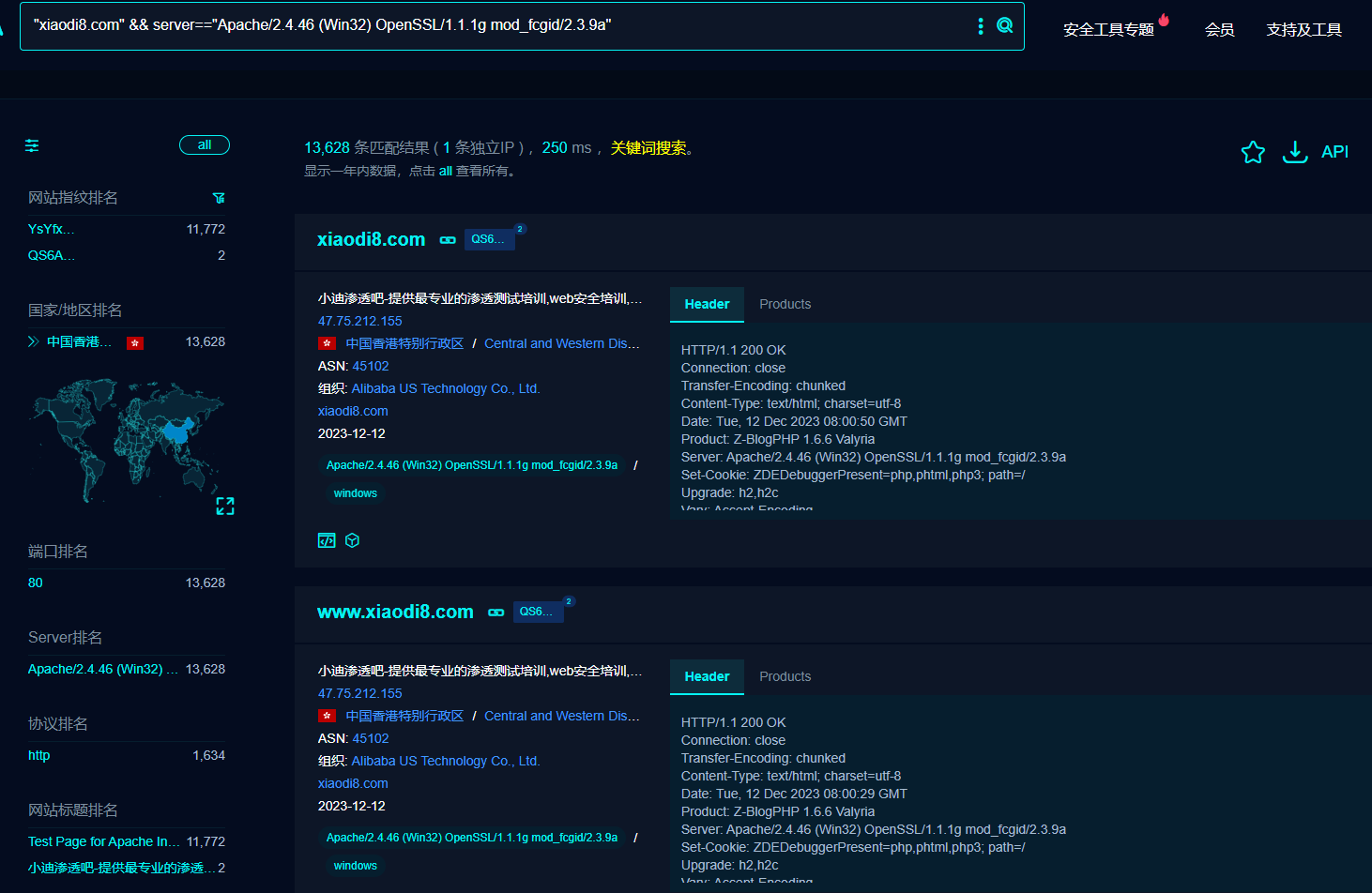This screenshot has height=893, width=1372.
Task: Click the Hong Kong flag in the 国家/地区排名 list
Action: (x=135, y=342)
